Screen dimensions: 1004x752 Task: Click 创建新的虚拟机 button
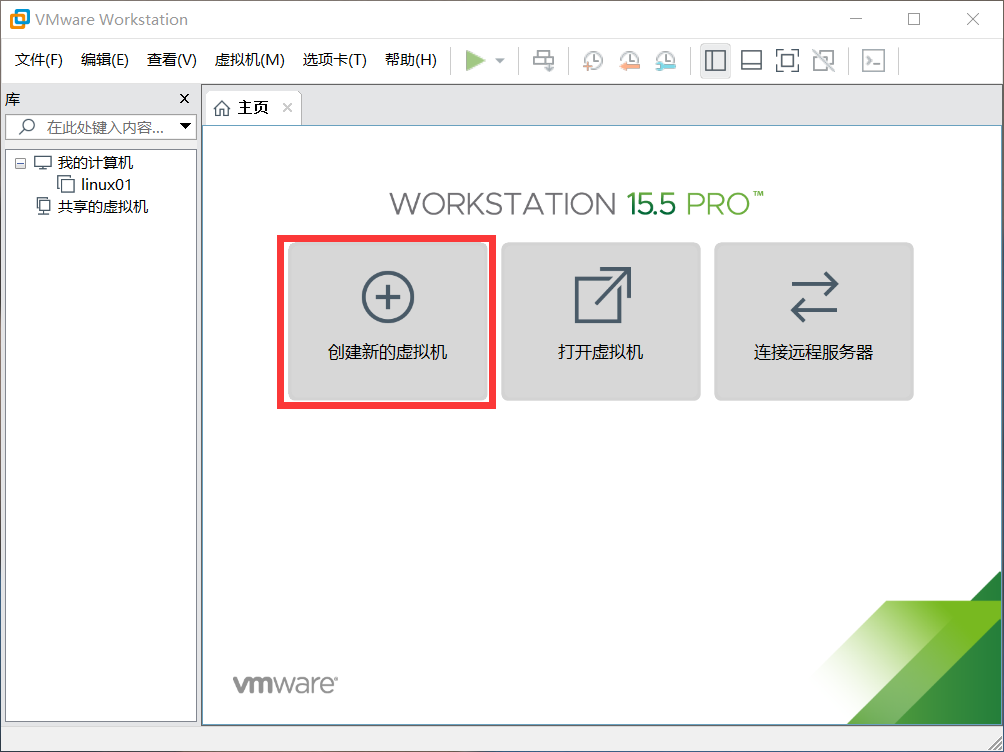coord(386,321)
